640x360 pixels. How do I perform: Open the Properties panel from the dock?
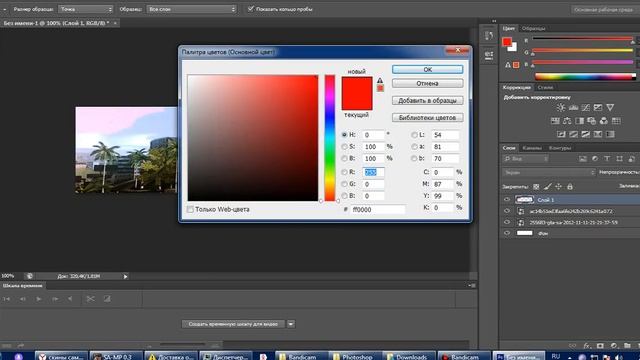489,55
